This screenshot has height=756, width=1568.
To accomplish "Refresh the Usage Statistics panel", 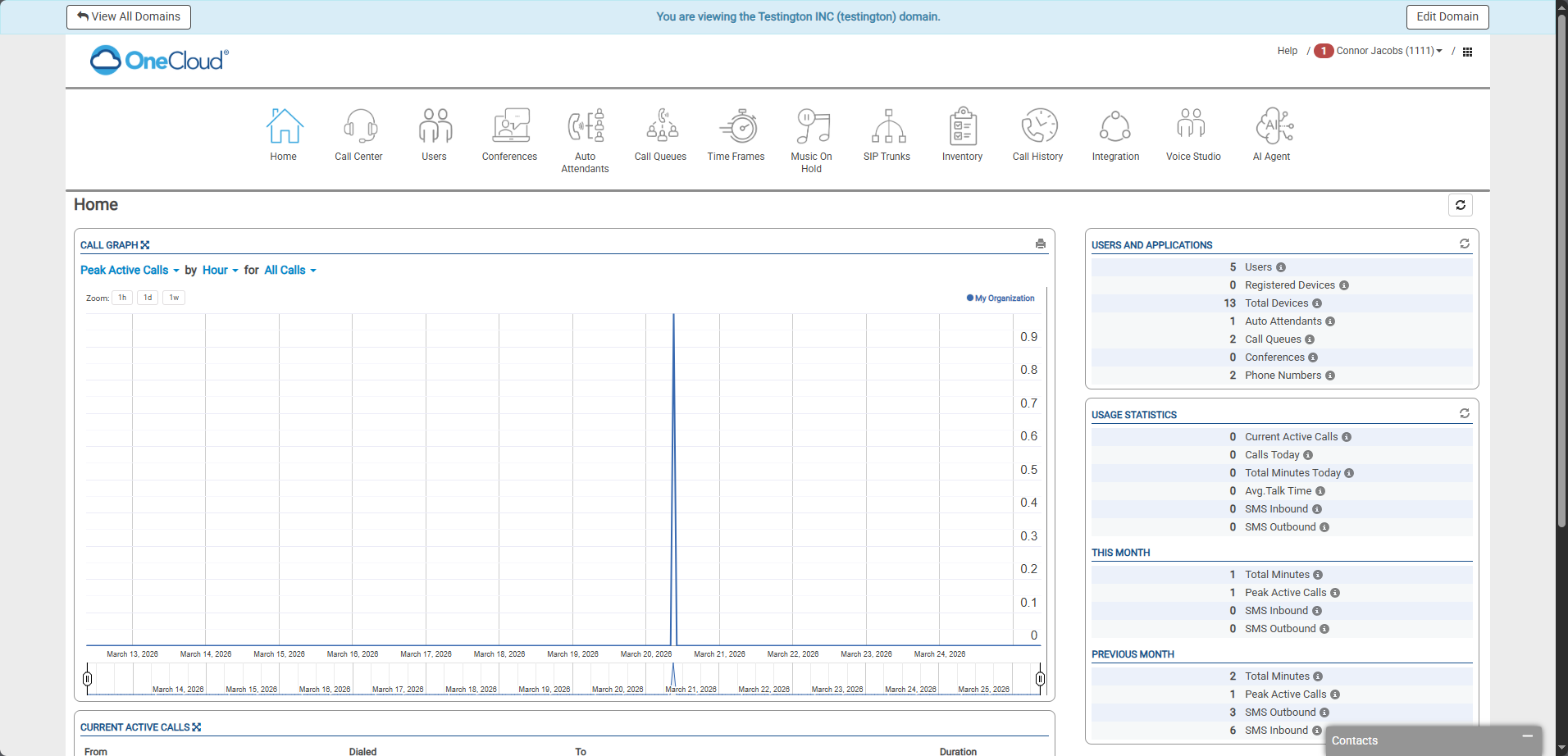I will click(1464, 414).
